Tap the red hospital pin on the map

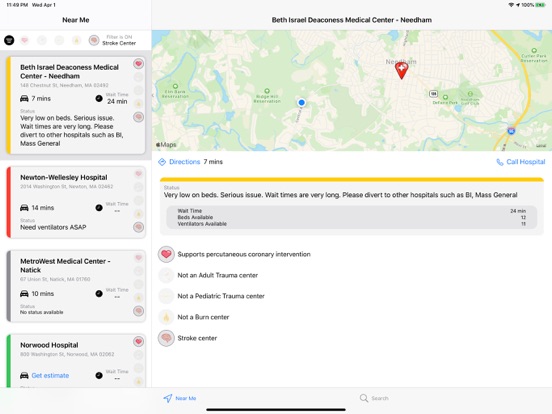point(401,70)
